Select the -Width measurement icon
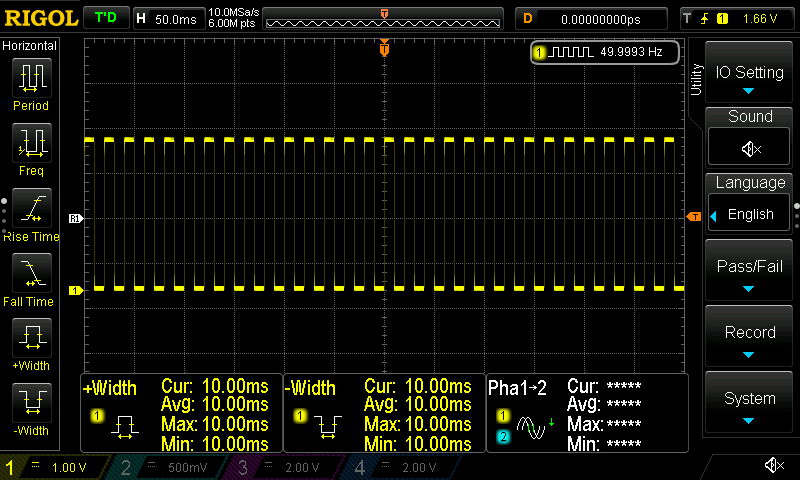The height and width of the screenshot is (480, 800). (x=31, y=403)
